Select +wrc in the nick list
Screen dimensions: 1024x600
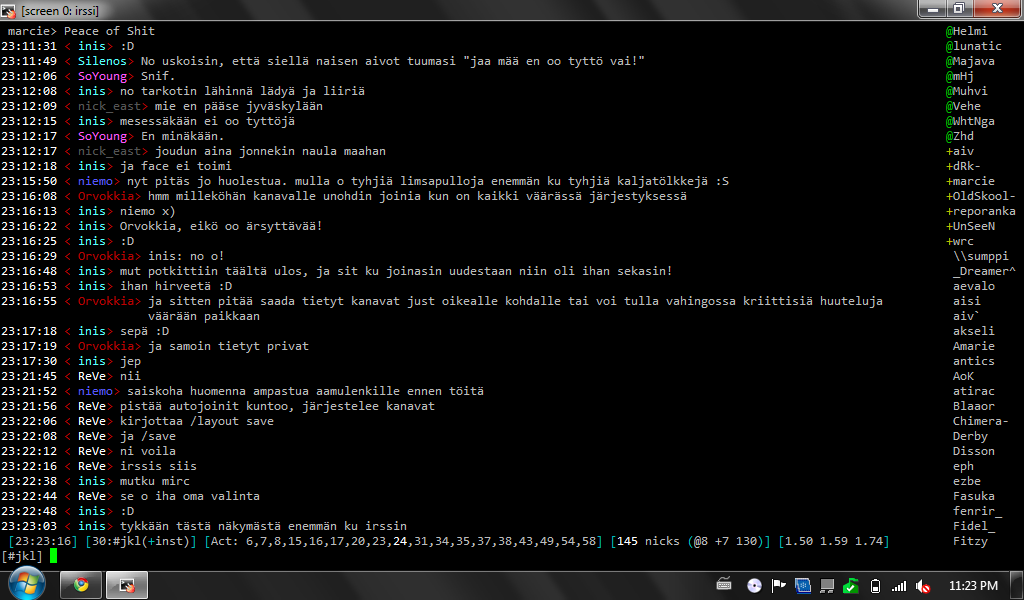click(959, 241)
